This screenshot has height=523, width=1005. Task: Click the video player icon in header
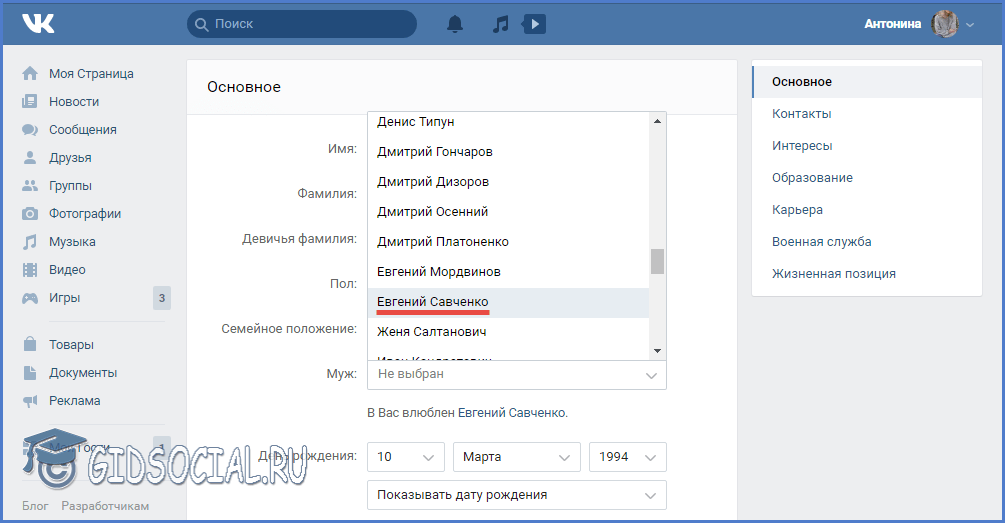tap(535, 24)
